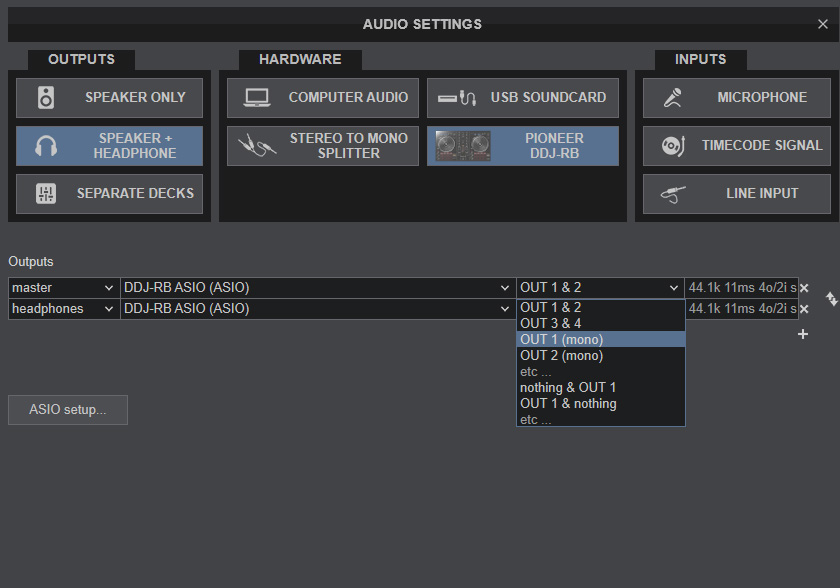Remove the headphones output row
Screen dimensions: 840x588
pyautogui.click(x=804, y=309)
